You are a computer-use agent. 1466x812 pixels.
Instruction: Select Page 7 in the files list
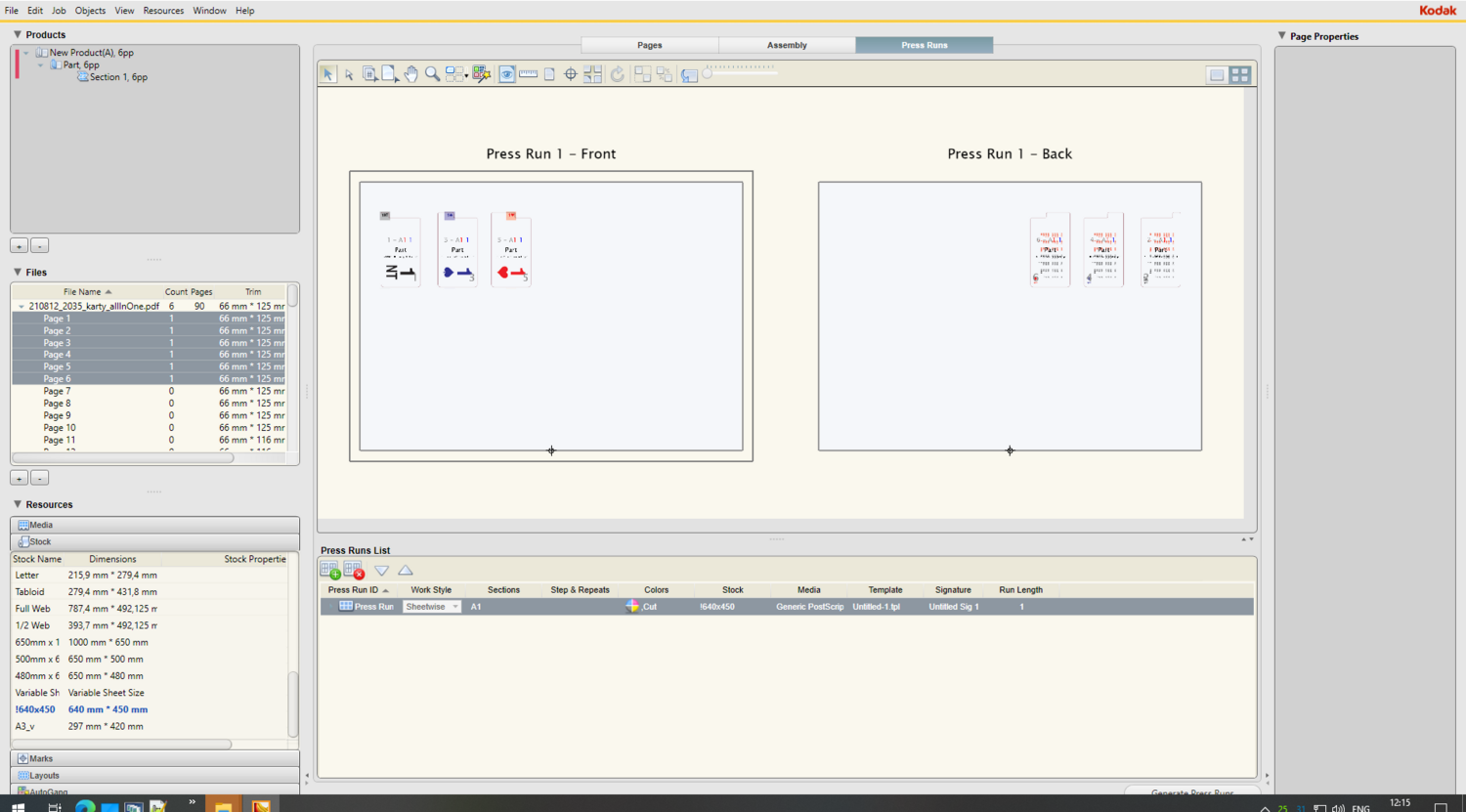(x=149, y=391)
